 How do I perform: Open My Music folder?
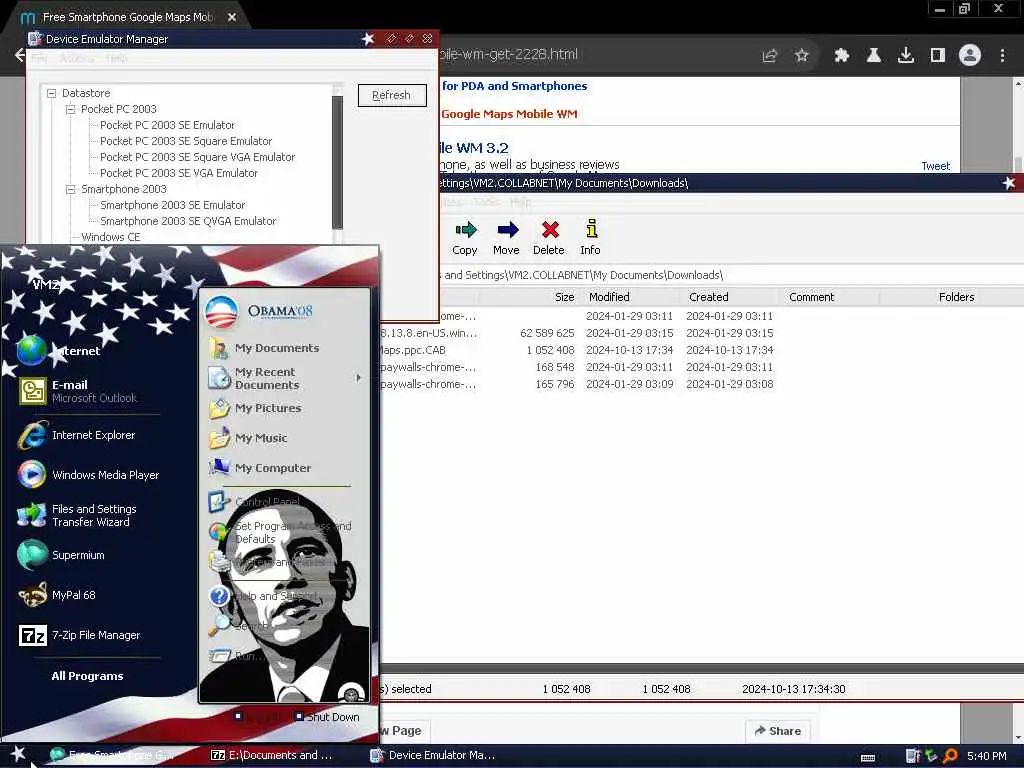(248, 438)
